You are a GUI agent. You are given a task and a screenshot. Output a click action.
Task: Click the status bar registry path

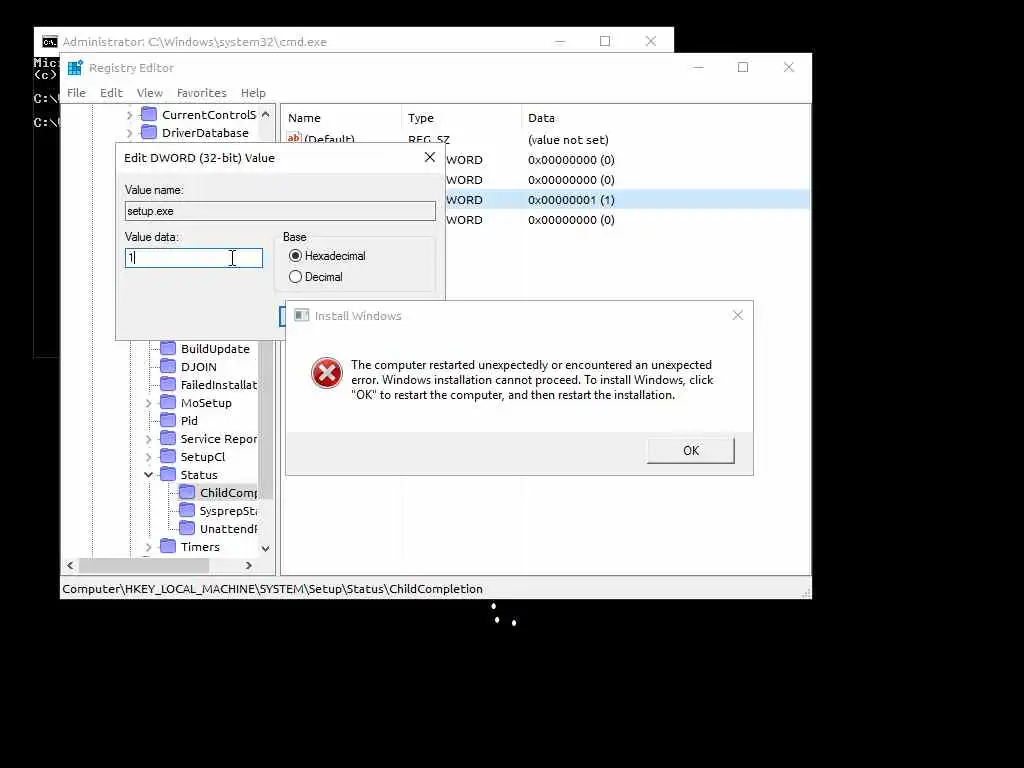(x=272, y=589)
